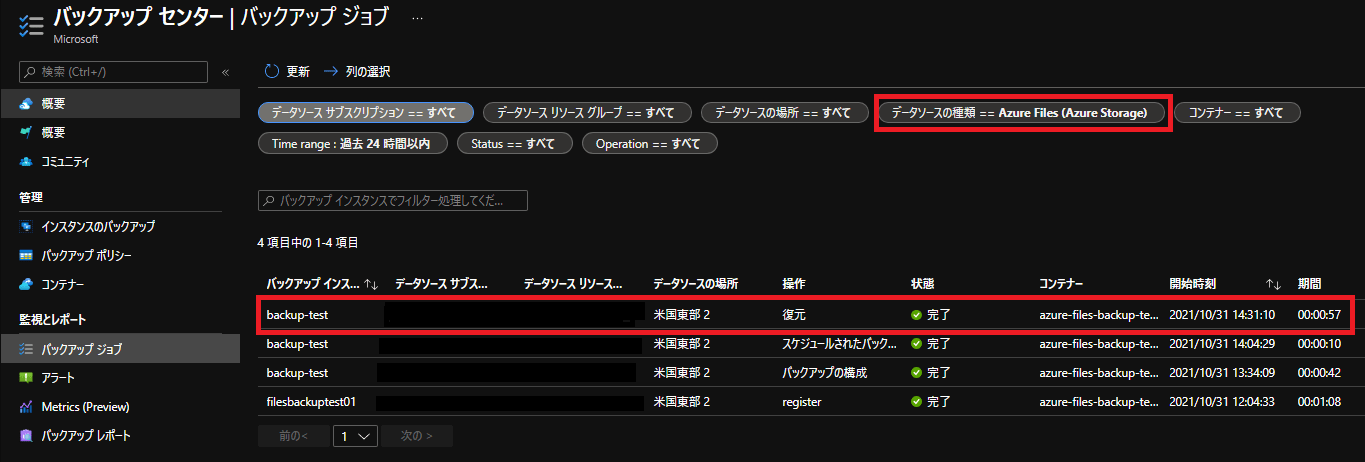The width and height of the screenshot is (1365, 462).
Task: Open Operation == すべて filter
Action: tap(649, 144)
